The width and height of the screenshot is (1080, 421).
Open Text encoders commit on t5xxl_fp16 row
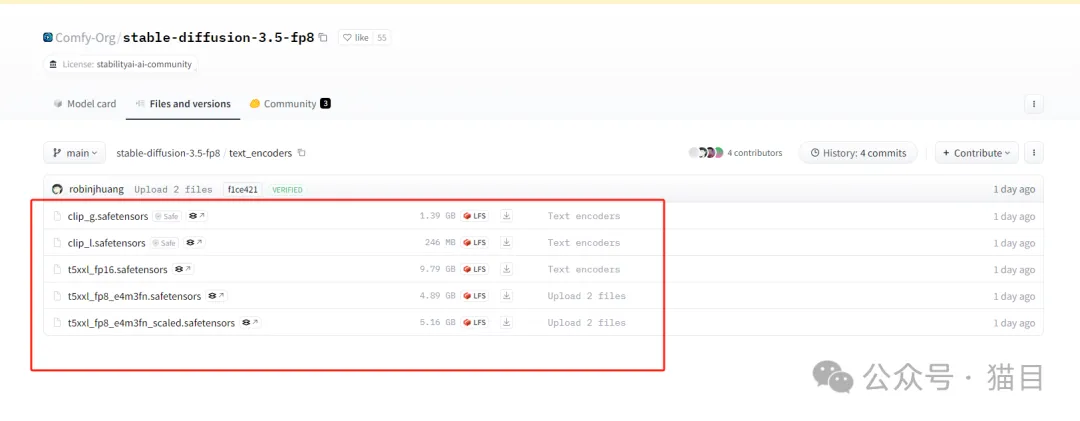tap(583, 269)
